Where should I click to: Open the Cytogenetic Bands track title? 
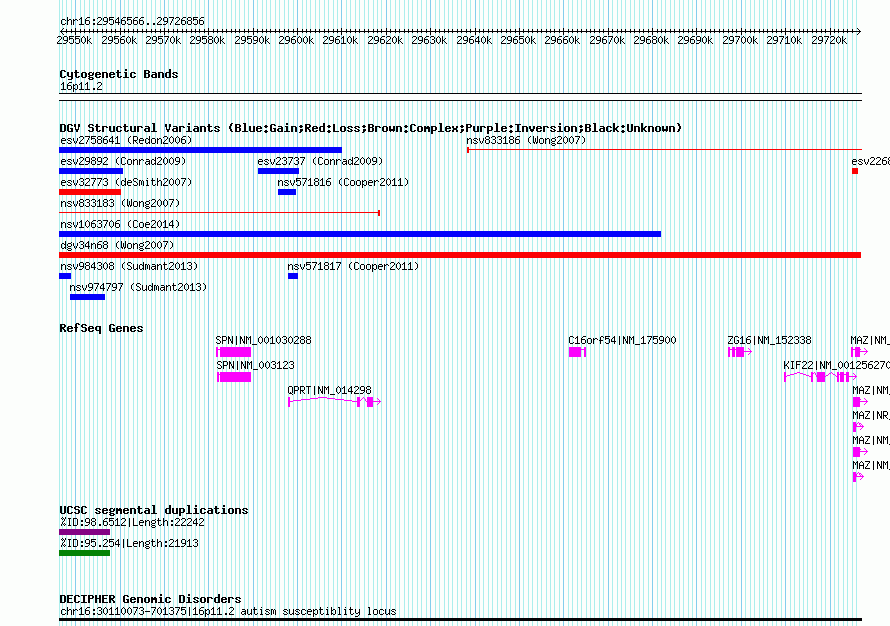coord(119,74)
